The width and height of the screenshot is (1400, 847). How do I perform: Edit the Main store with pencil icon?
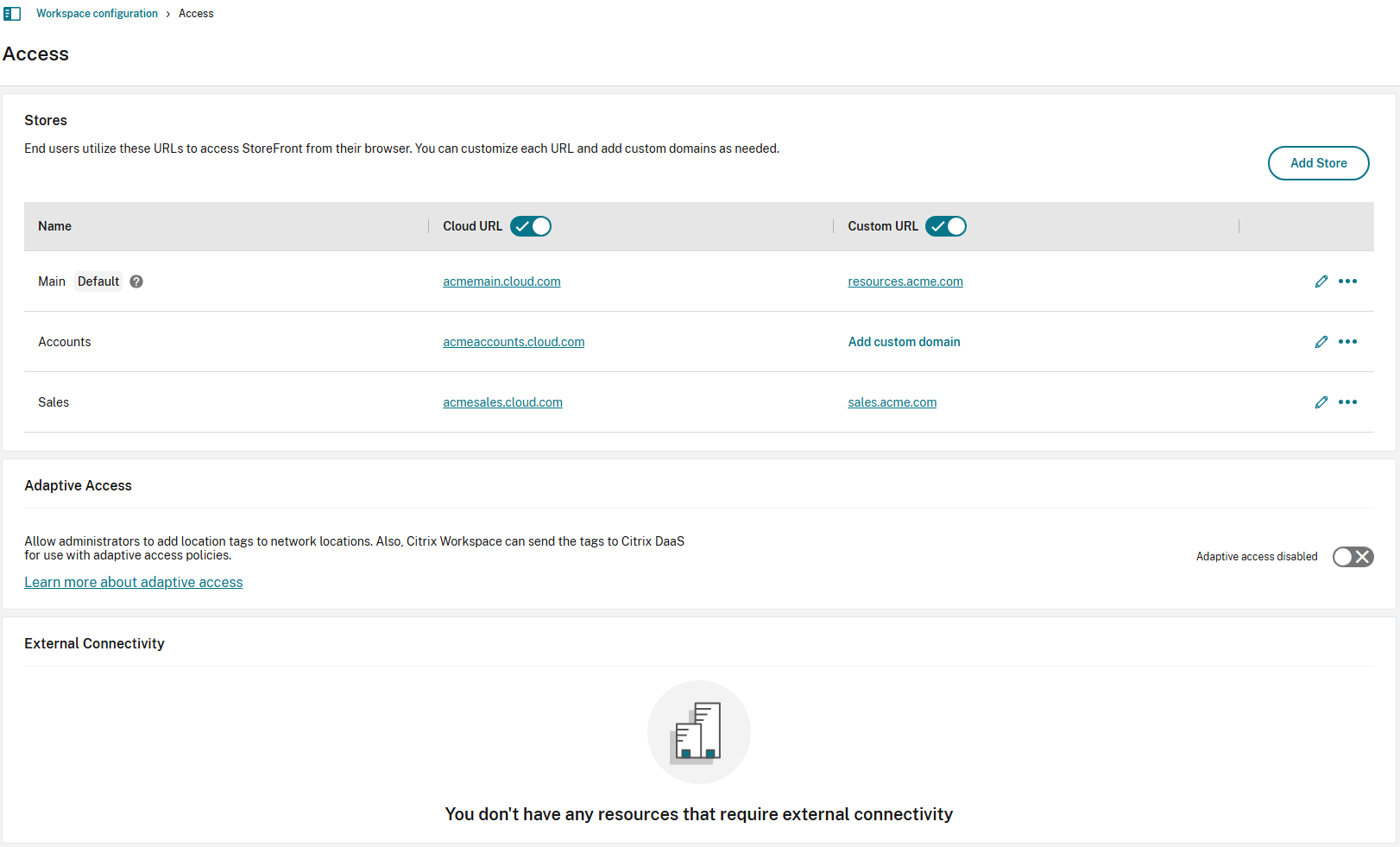(1321, 281)
